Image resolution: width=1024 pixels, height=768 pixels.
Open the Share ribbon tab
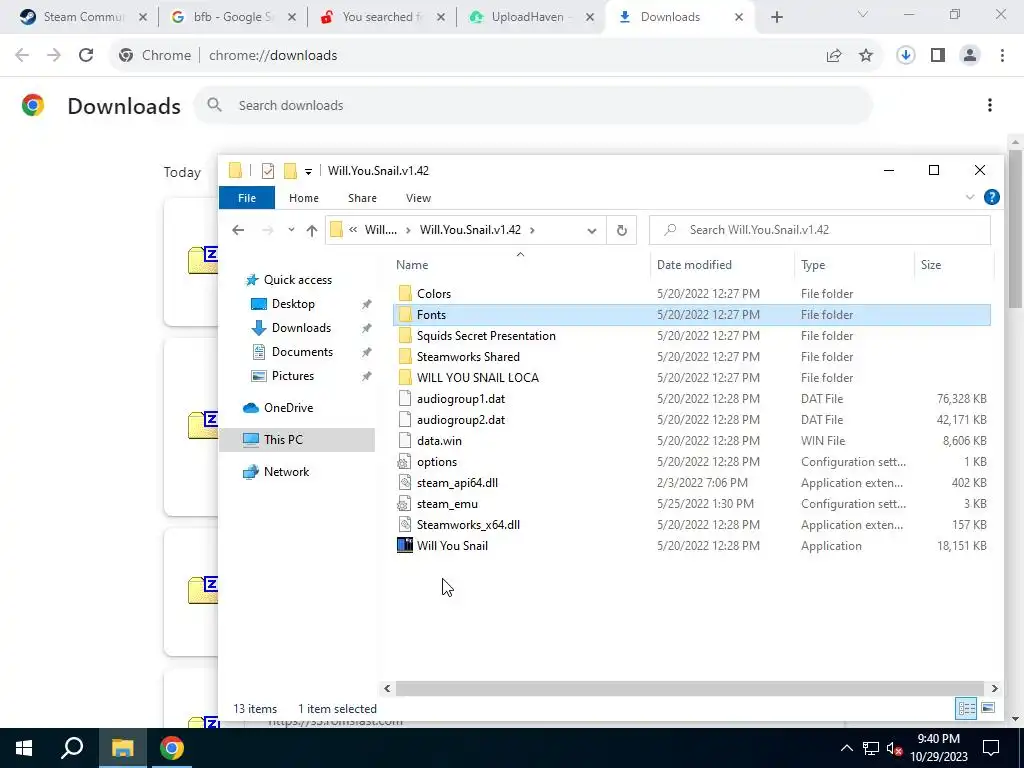(x=362, y=198)
